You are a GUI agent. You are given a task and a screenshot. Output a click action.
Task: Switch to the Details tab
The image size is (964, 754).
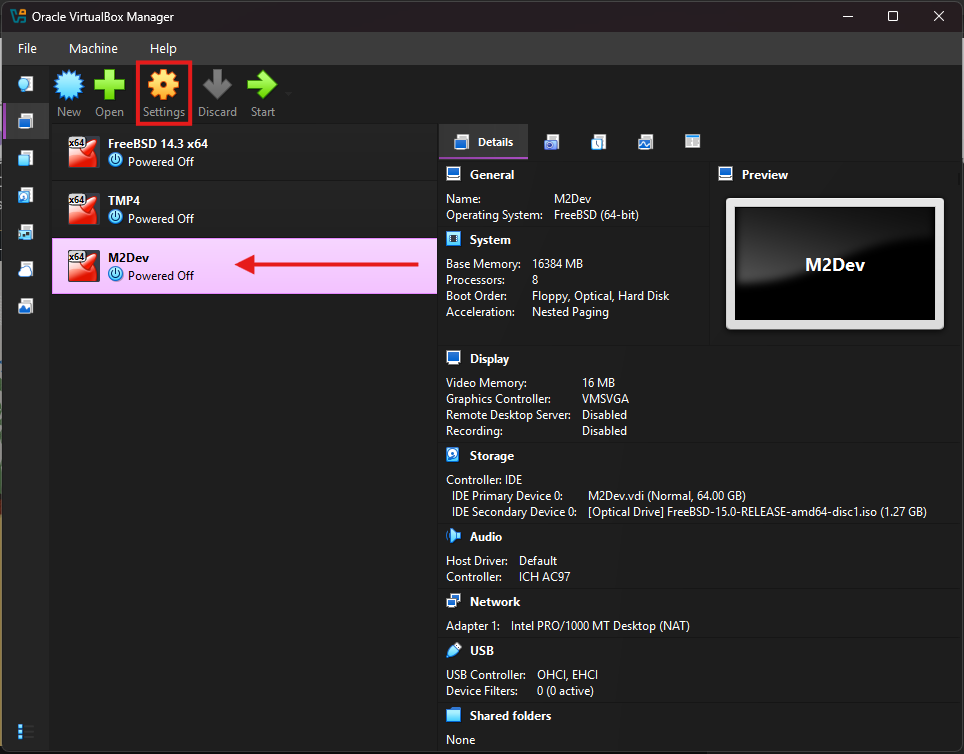[484, 142]
